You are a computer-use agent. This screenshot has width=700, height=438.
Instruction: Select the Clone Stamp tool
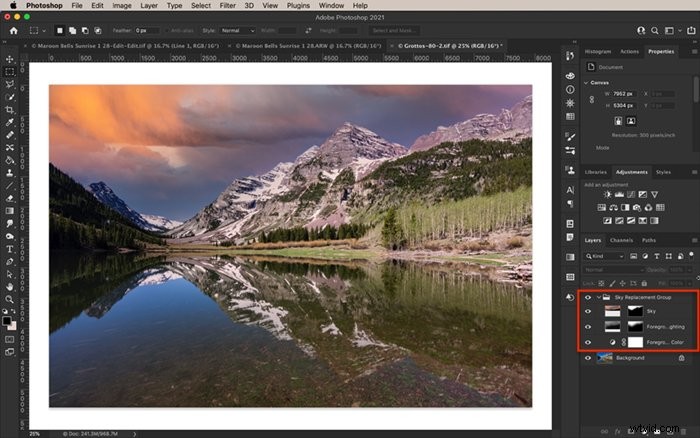pos(9,172)
